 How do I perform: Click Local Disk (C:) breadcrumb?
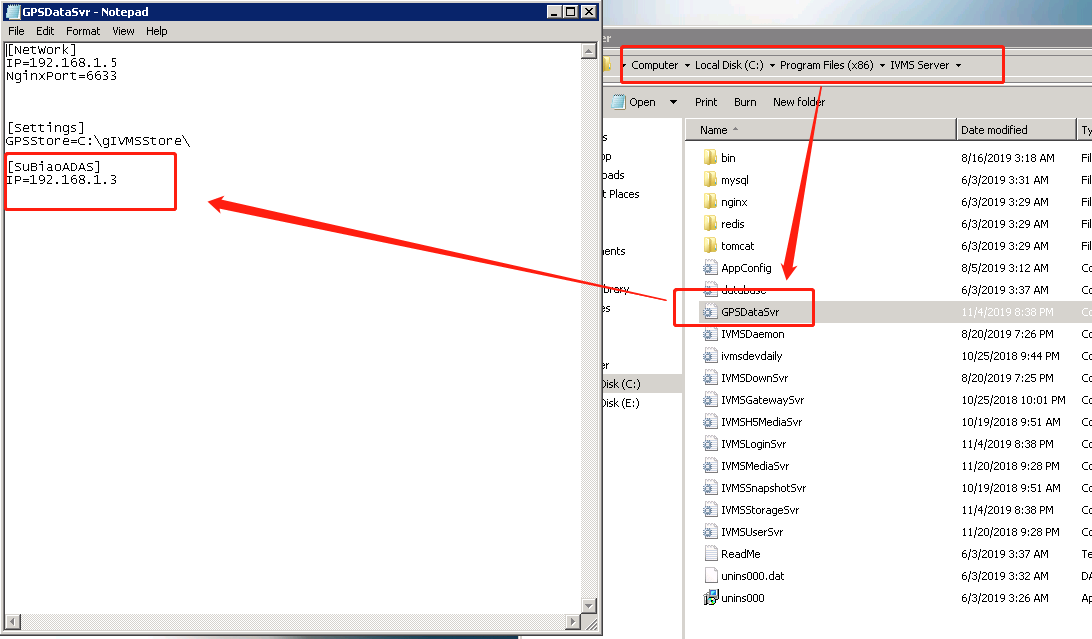729,65
